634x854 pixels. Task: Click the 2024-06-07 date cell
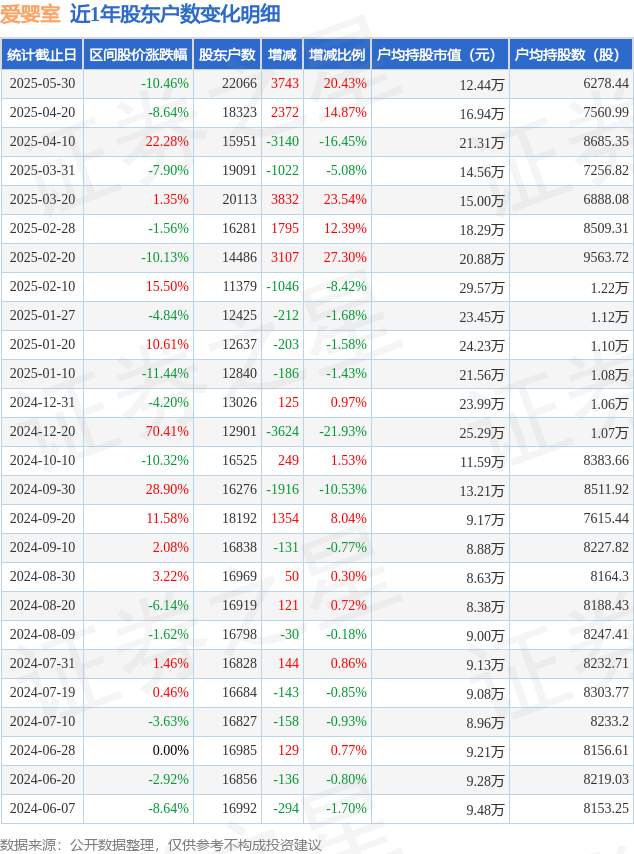(x=42, y=808)
